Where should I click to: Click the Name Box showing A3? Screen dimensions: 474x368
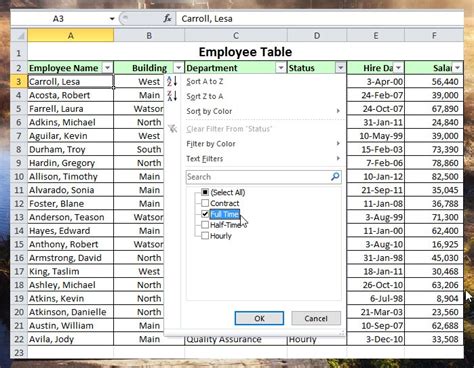click(x=59, y=19)
